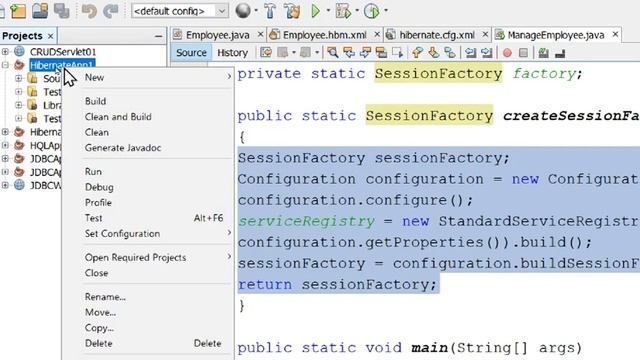Viewport: 640px width, 360px height.
Task: Open dropdown arrow beside browser globe
Action: pos(256,11)
